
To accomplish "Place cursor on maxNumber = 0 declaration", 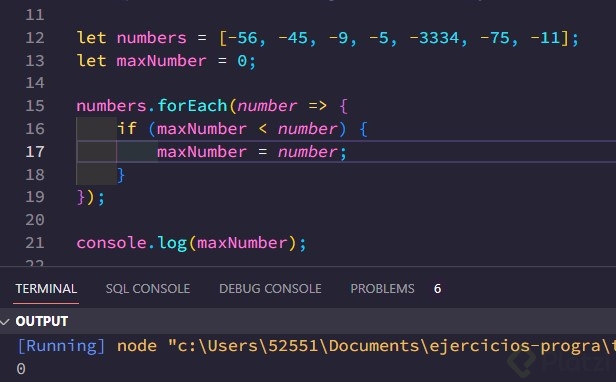I will pos(166,61).
